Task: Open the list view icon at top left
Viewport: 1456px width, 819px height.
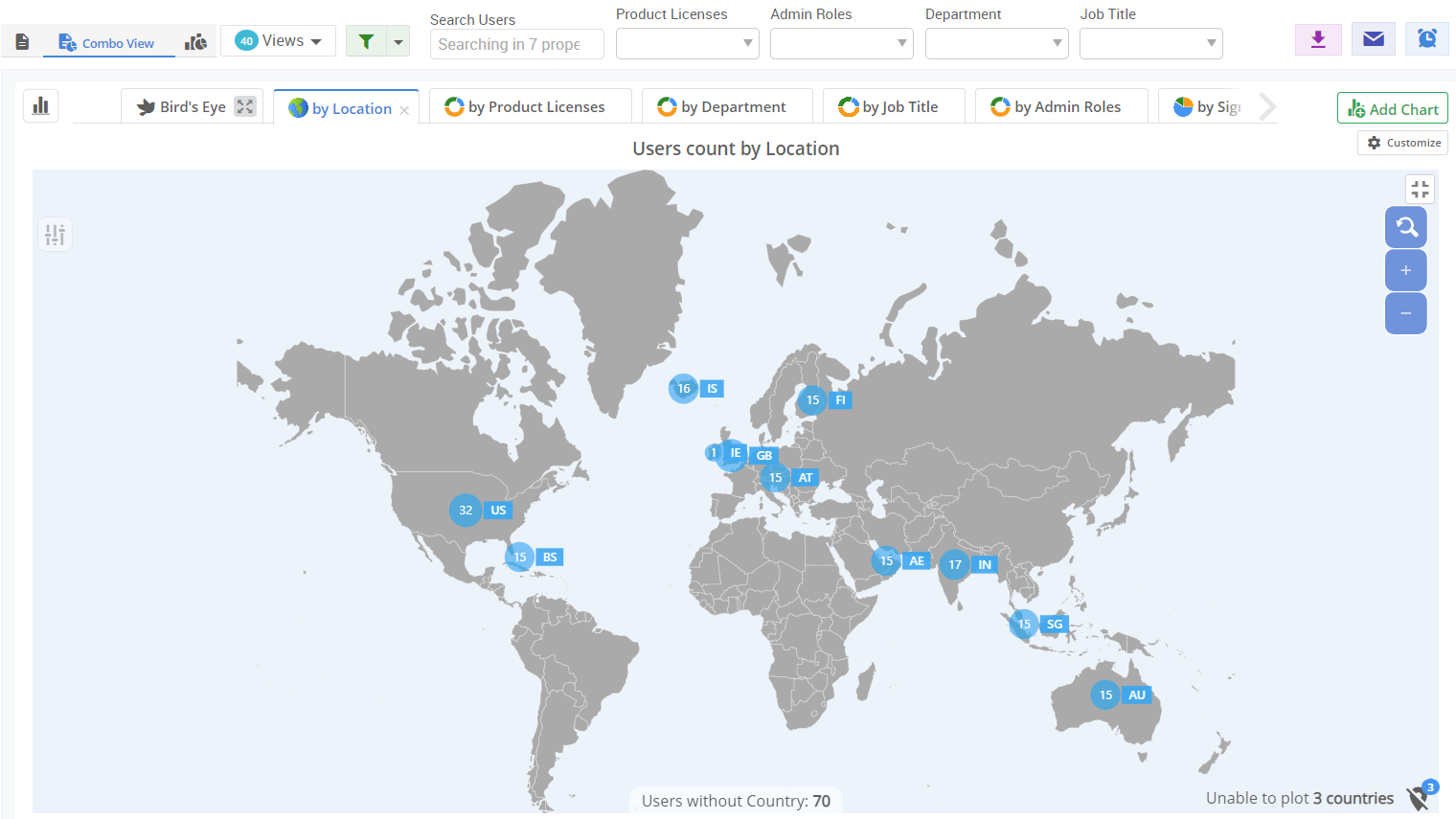Action: click(x=22, y=41)
